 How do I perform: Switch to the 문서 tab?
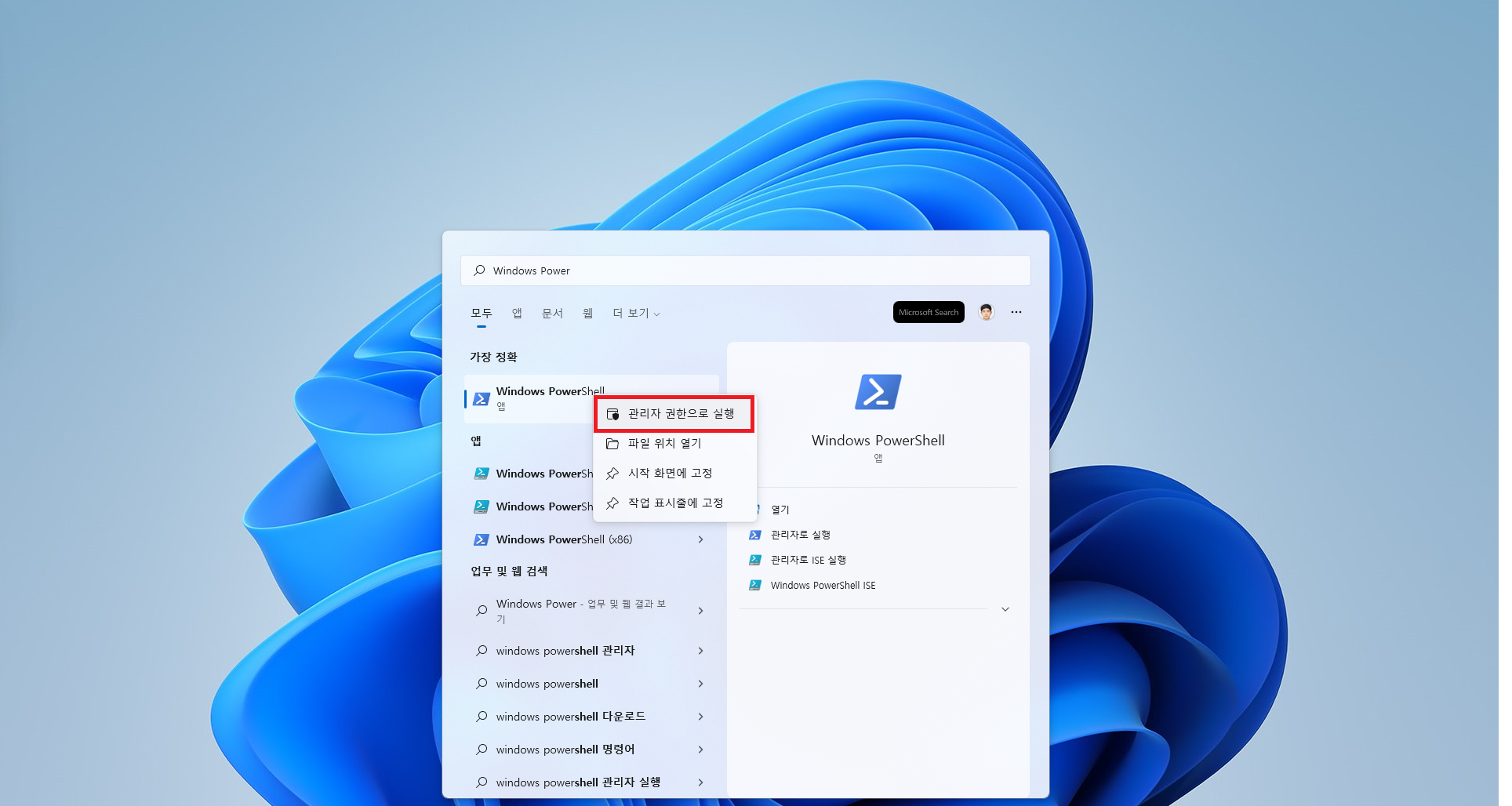[x=553, y=314]
